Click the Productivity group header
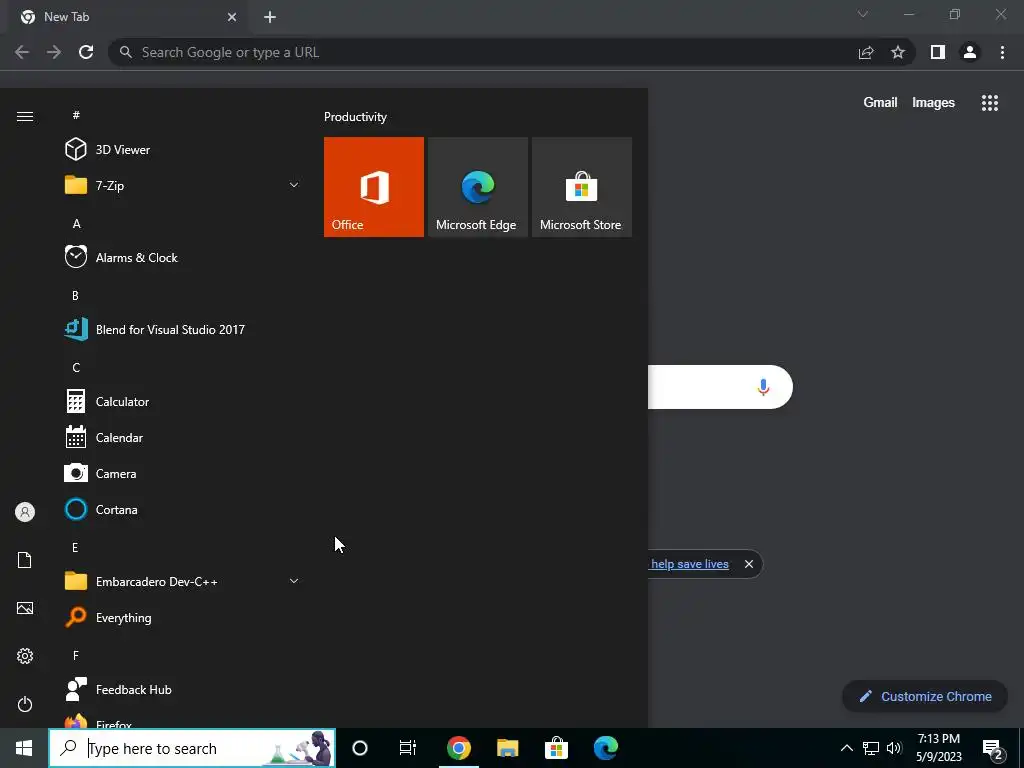 pos(355,117)
